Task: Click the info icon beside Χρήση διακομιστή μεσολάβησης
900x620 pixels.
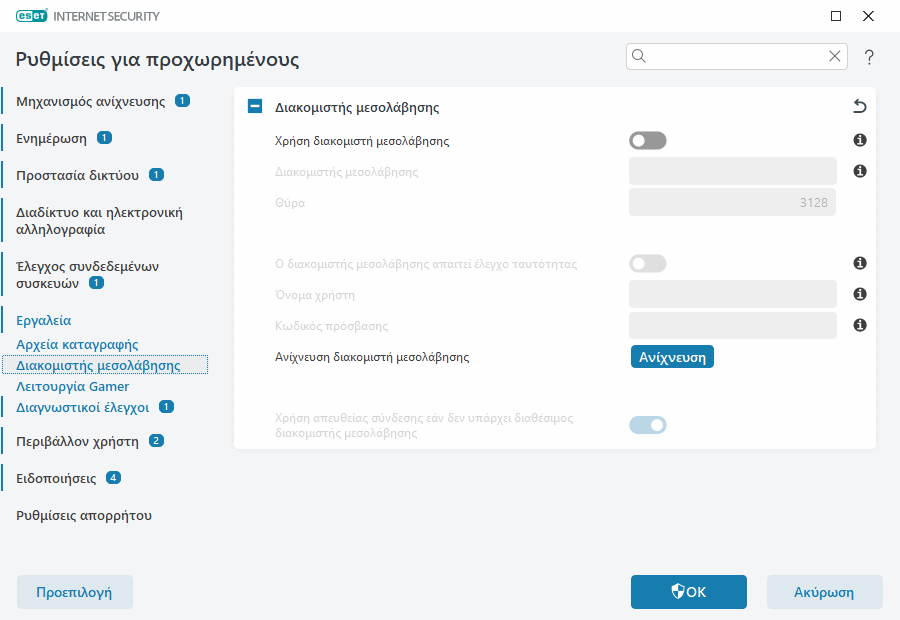Action: point(859,140)
